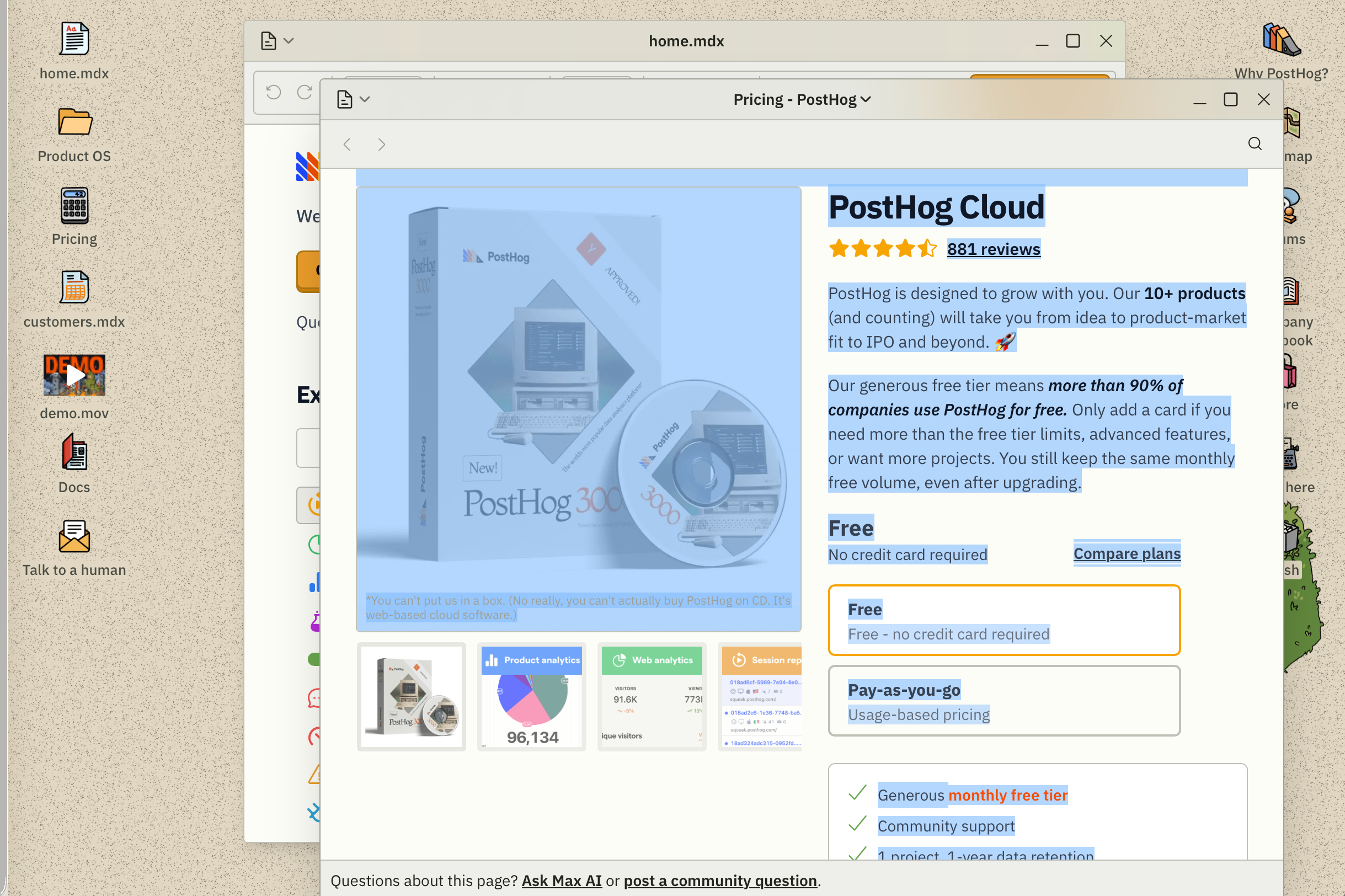Open the Docs book icon
This screenshot has height=896, width=1345.
point(74,452)
